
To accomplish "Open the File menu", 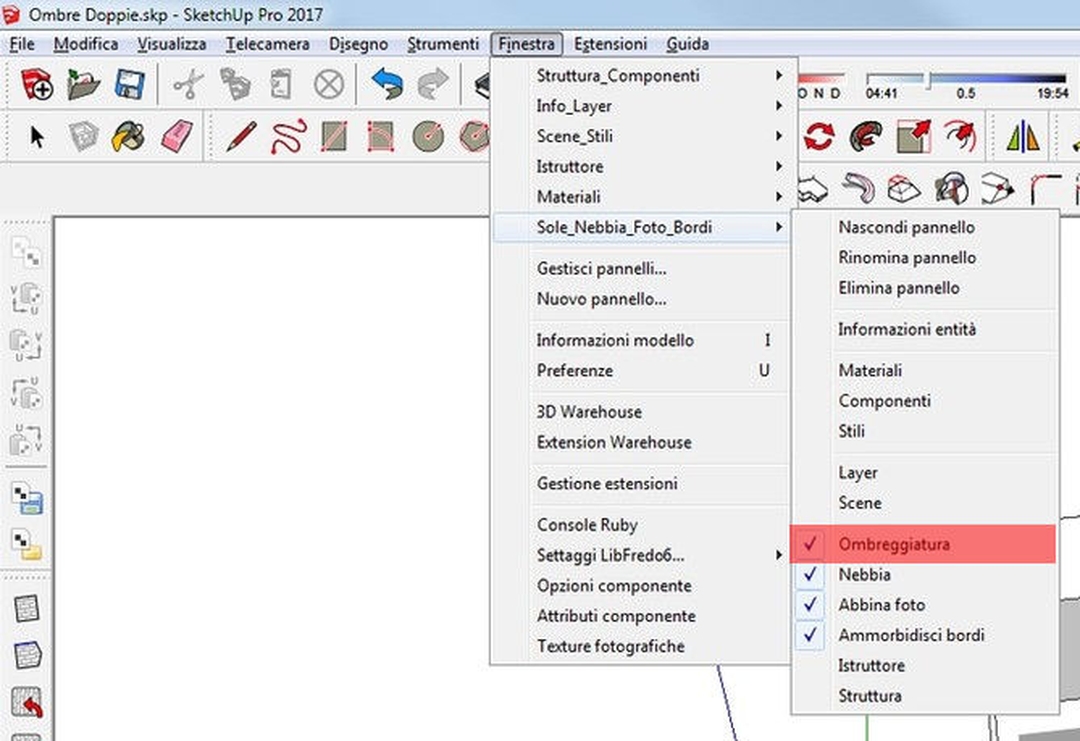I will pos(22,44).
